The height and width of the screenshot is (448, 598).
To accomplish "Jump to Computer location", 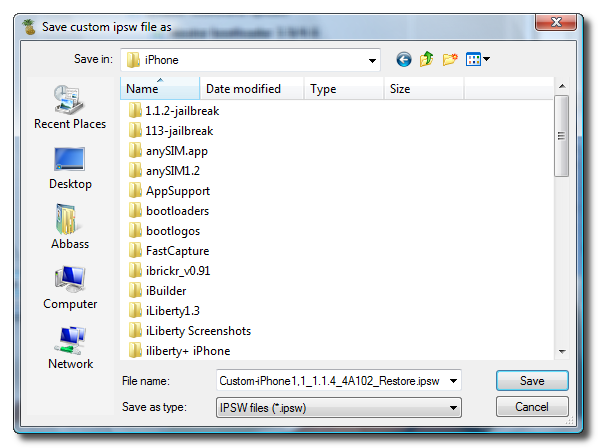I will [70, 288].
